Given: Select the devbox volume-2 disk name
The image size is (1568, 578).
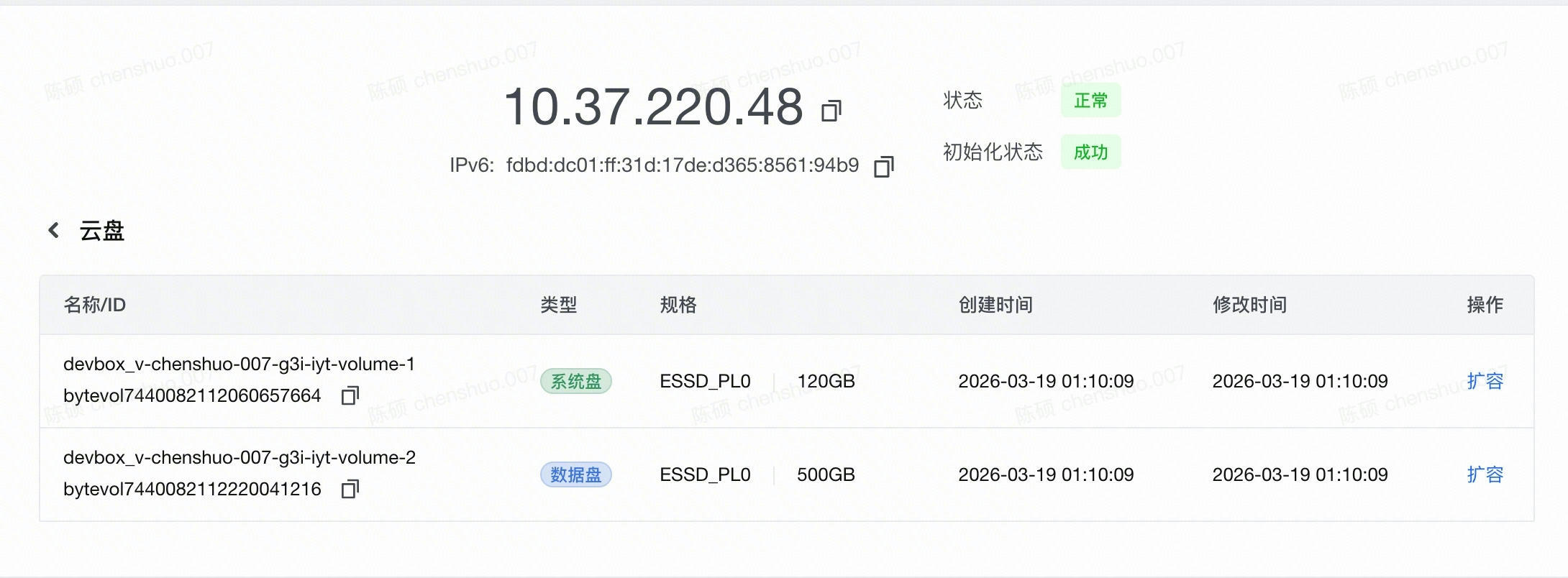Looking at the screenshot, I should pyautogui.click(x=239, y=458).
